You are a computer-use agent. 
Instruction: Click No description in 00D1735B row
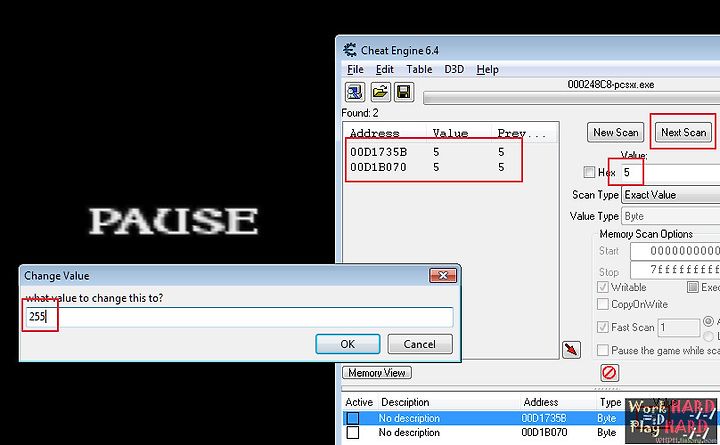[409, 418]
